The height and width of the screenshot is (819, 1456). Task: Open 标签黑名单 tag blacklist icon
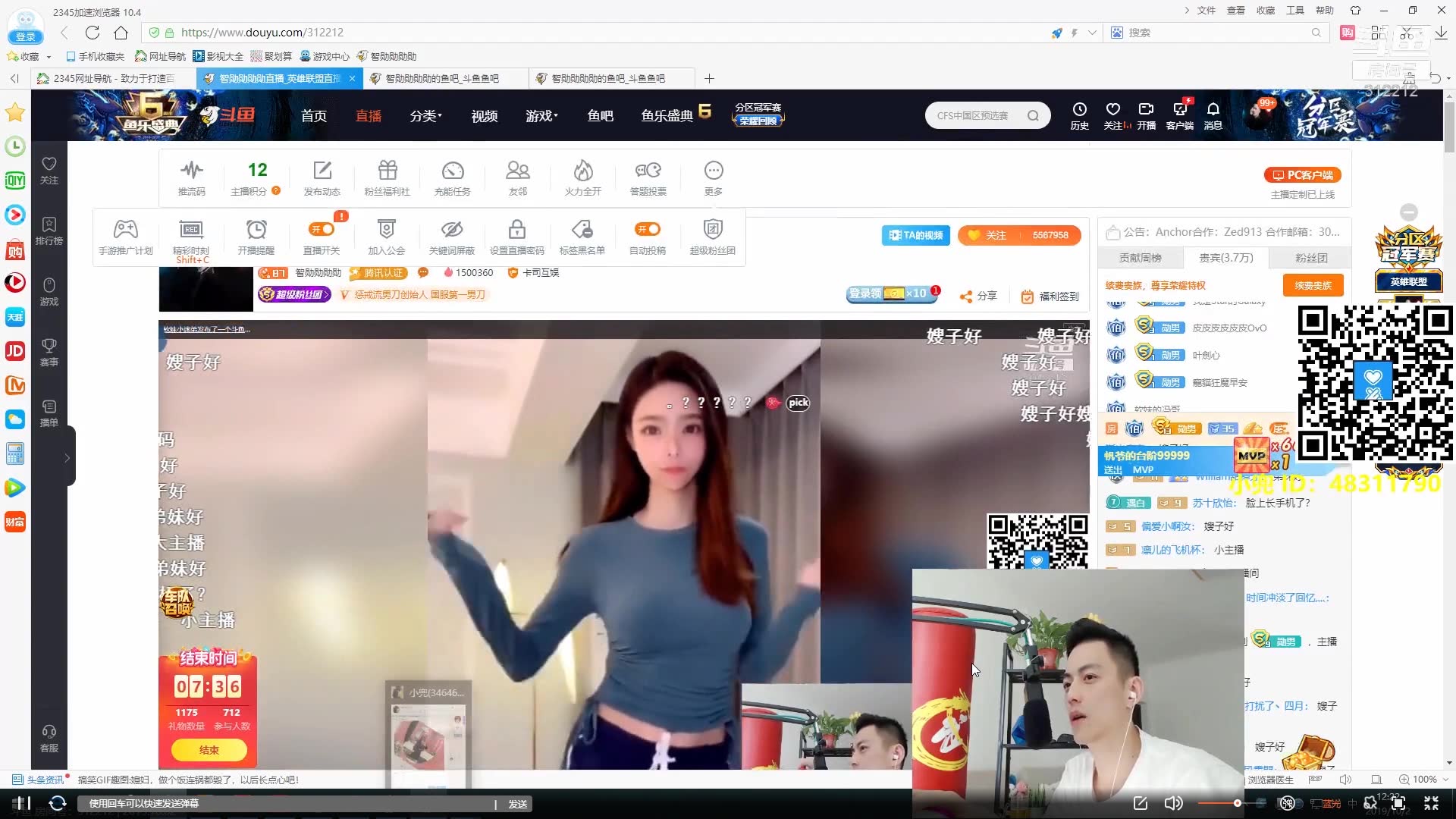(x=582, y=237)
